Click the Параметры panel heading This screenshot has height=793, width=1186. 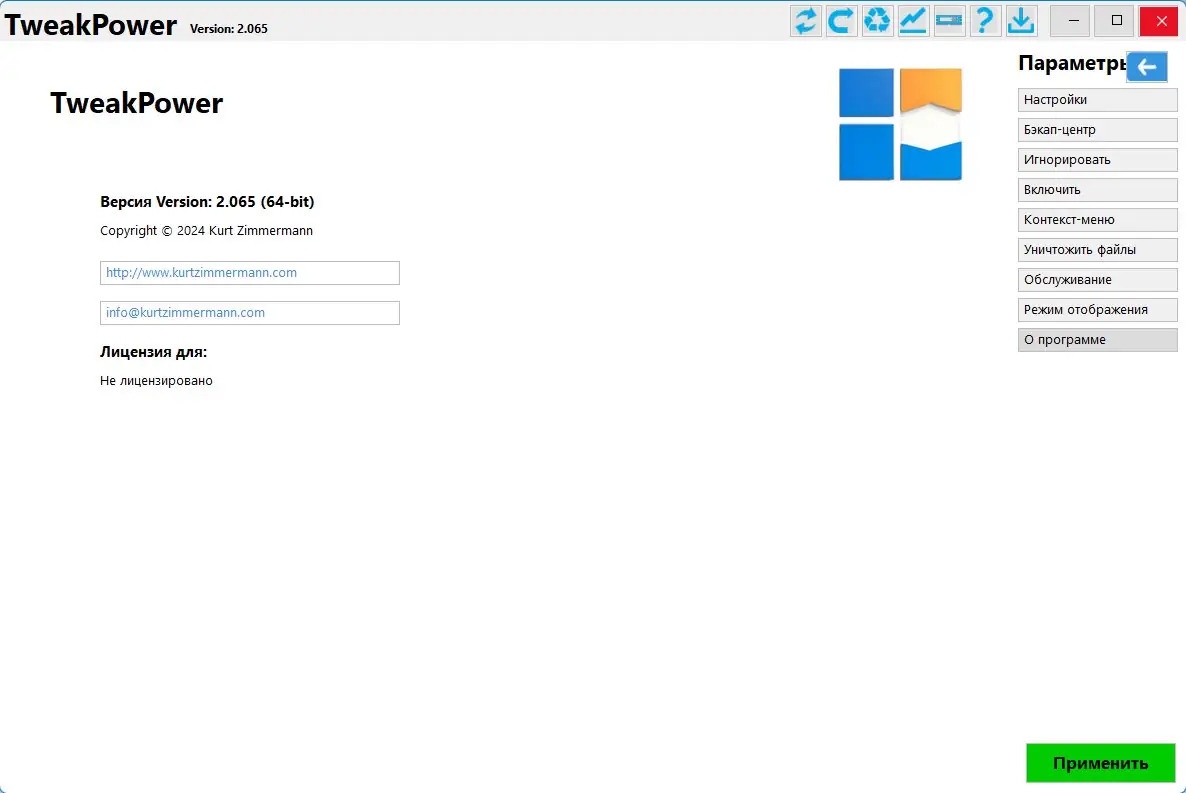pyautogui.click(x=1072, y=63)
